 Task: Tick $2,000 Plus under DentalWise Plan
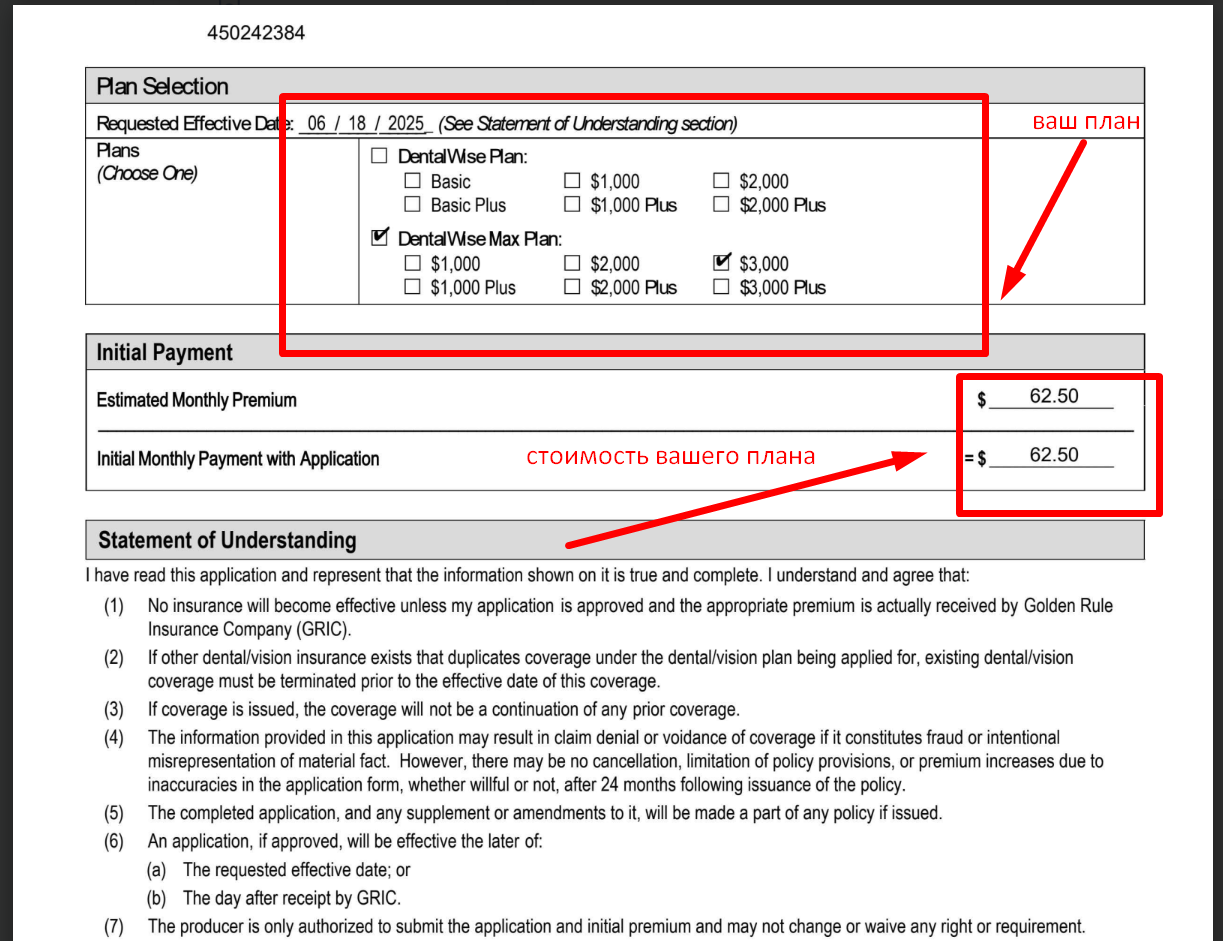[x=721, y=205]
